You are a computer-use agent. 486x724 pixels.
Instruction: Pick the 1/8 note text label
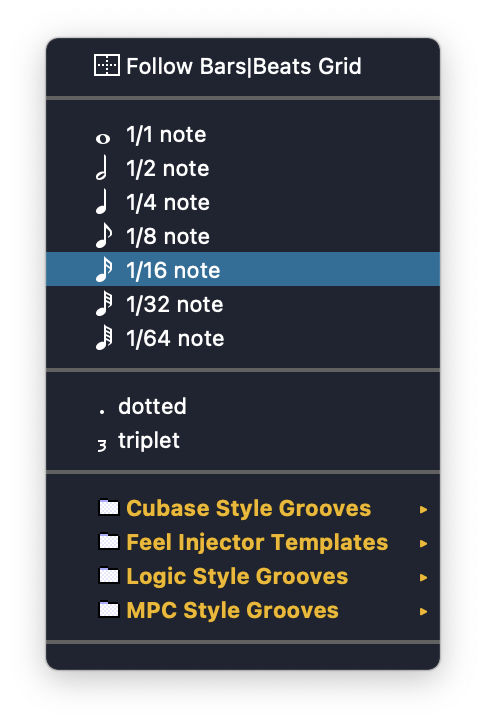pyautogui.click(x=168, y=236)
